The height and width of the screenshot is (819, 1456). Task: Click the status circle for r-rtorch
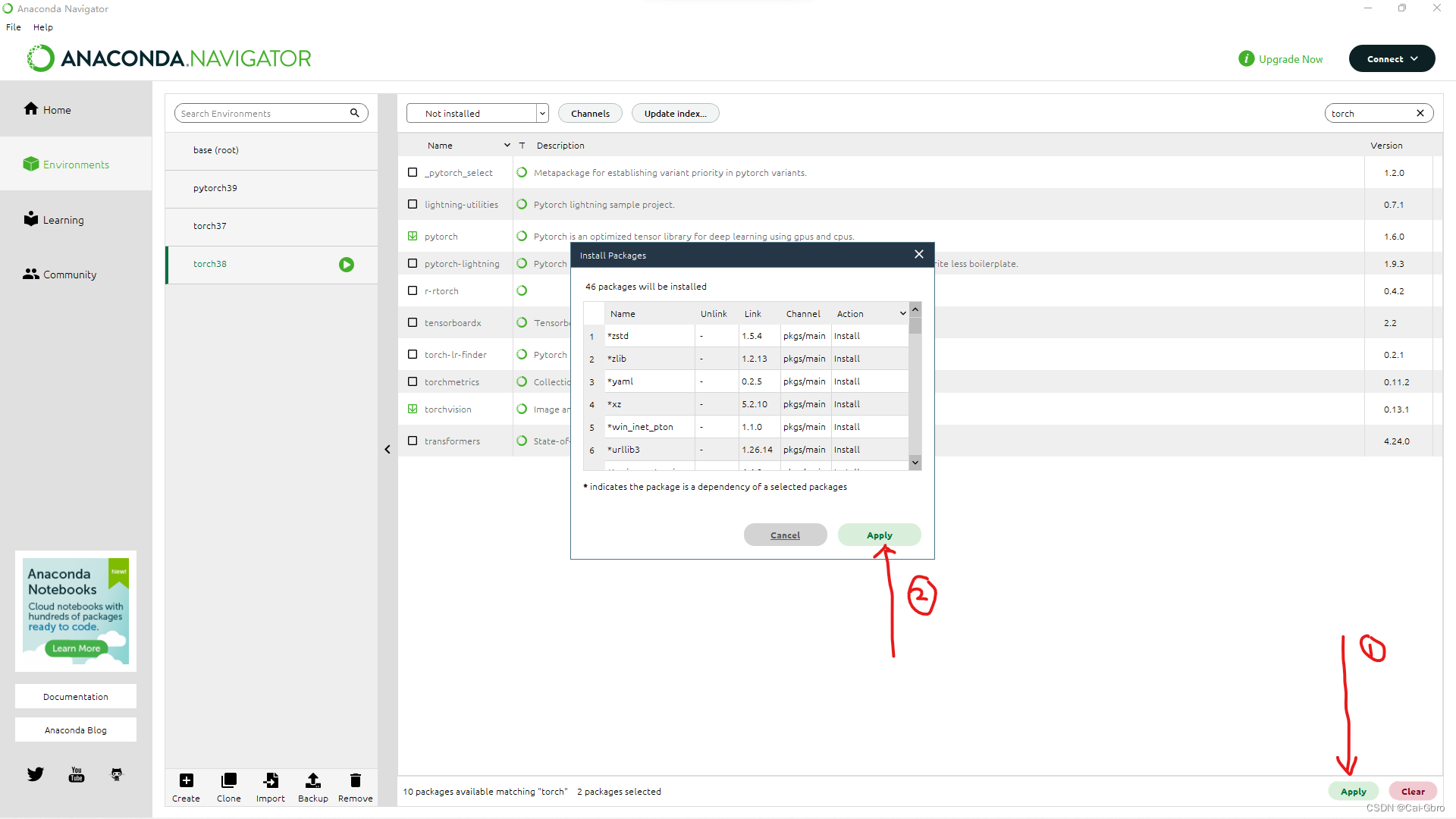522,290
